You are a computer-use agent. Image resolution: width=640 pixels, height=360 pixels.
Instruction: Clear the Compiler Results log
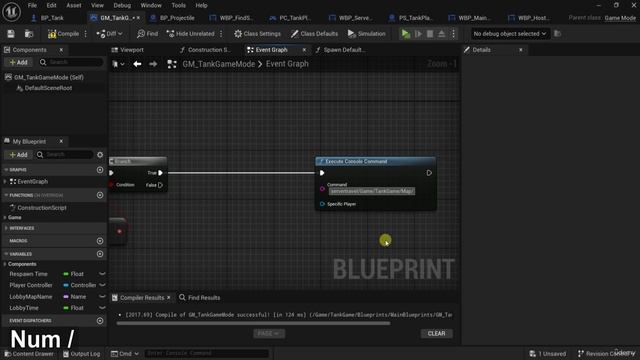(436, 334)
